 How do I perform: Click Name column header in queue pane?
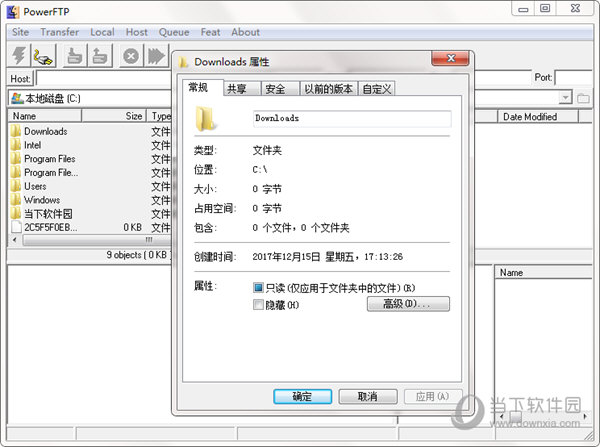(543, 272)
